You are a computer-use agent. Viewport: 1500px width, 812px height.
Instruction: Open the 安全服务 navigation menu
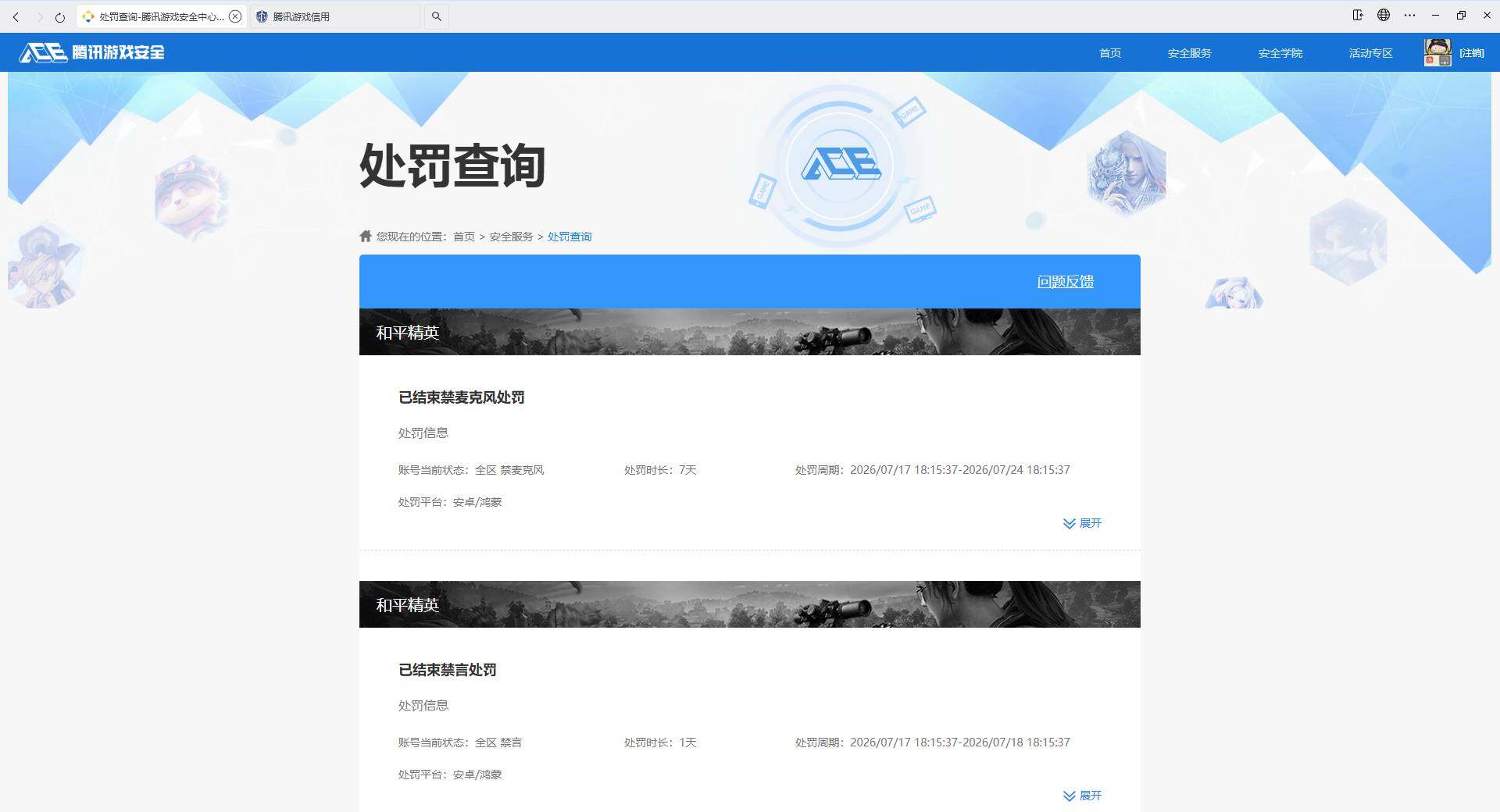1190,53
